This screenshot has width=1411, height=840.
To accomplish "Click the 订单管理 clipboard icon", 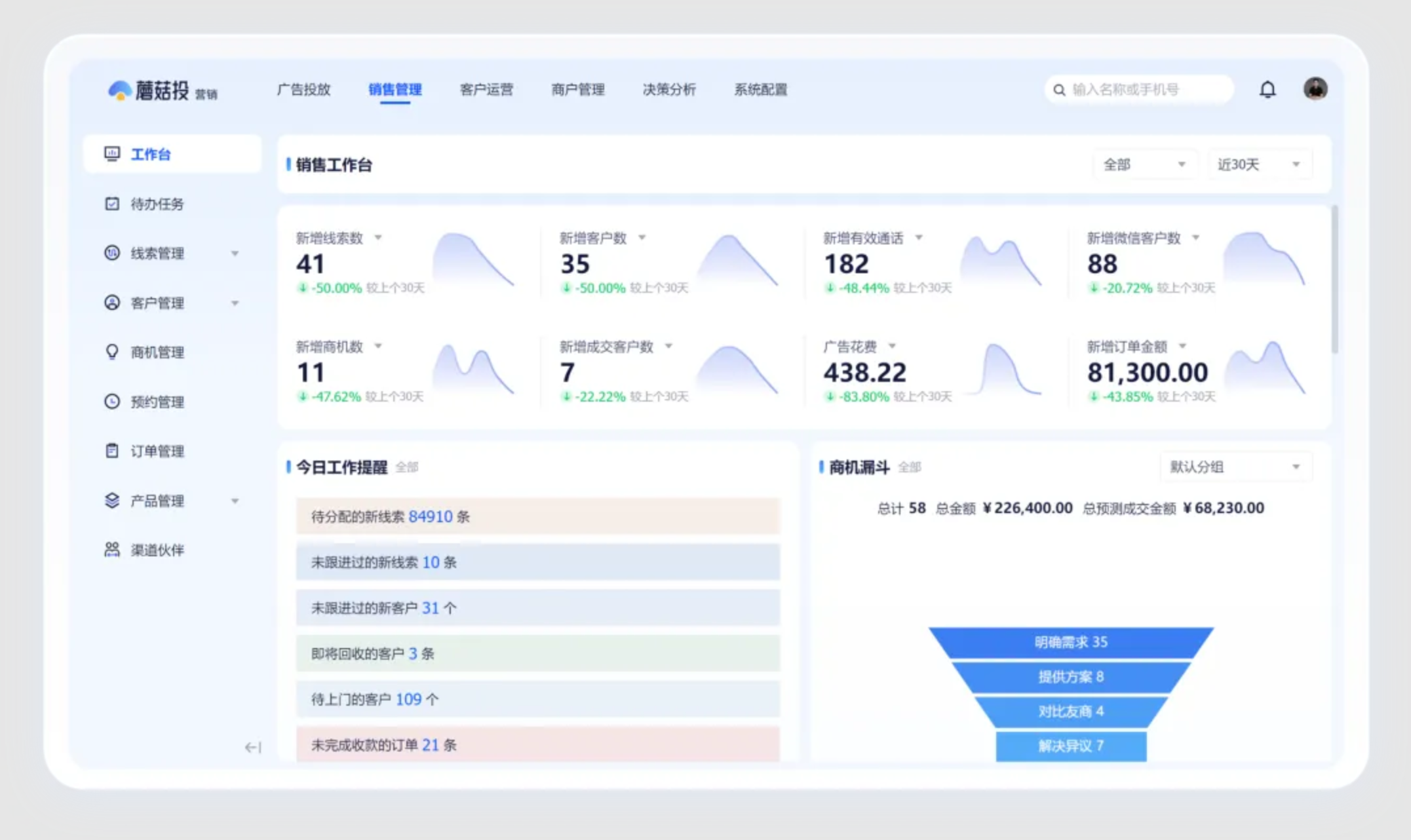I will click(x=112, y=451).
